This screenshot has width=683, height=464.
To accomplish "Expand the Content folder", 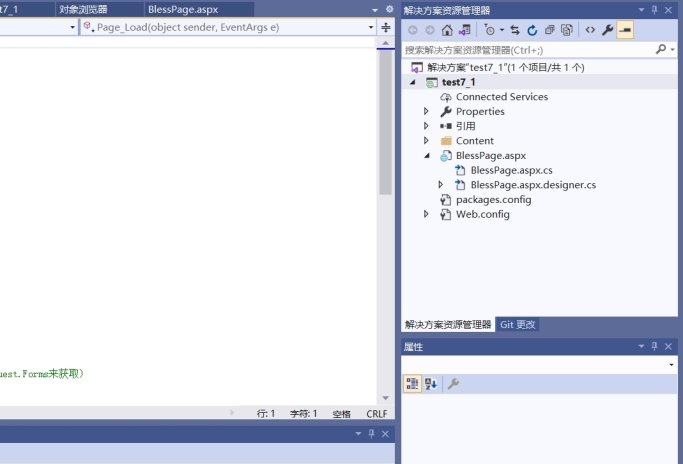I will [426, 140].
